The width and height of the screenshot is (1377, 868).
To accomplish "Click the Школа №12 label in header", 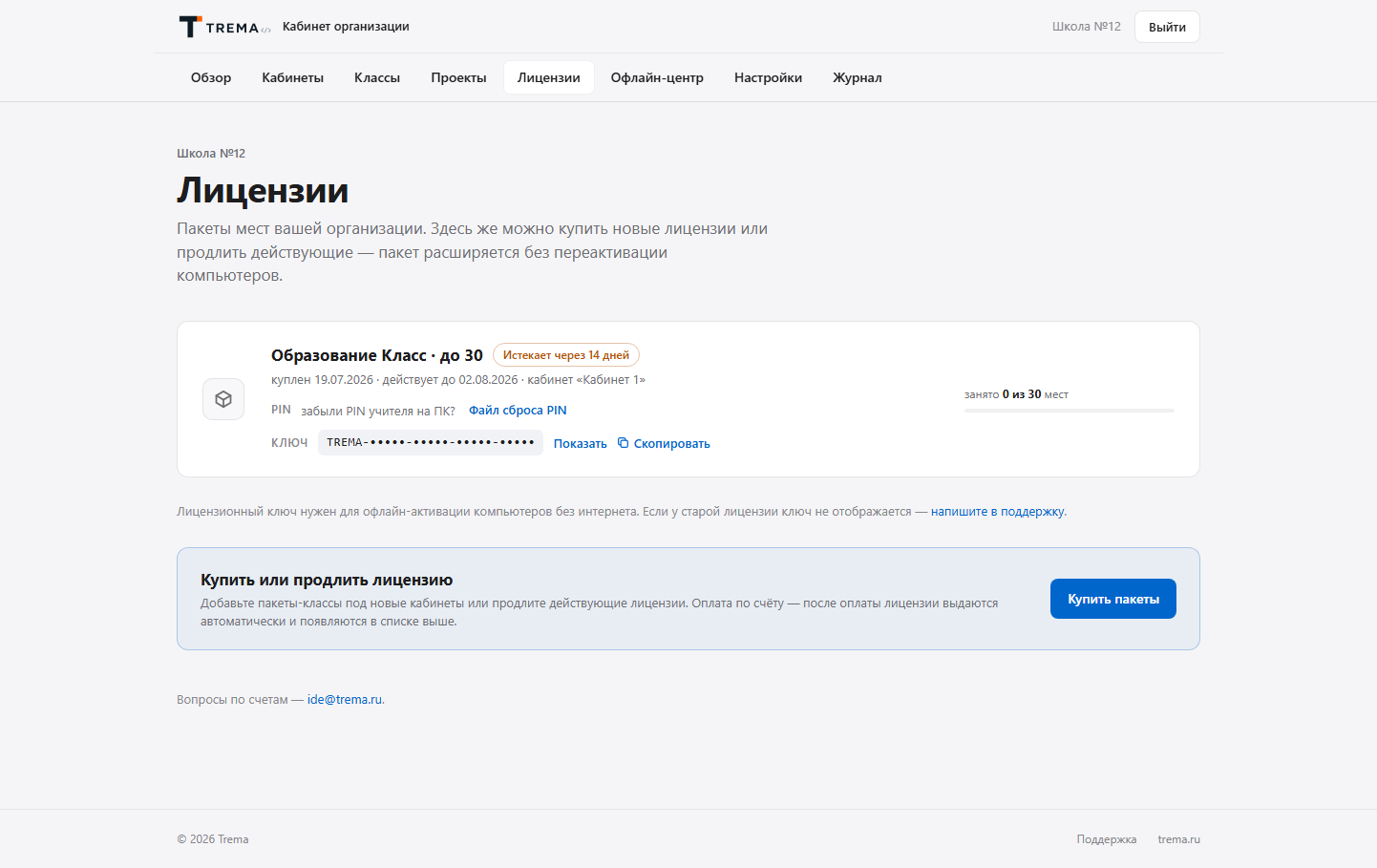I will (1087, 27).
